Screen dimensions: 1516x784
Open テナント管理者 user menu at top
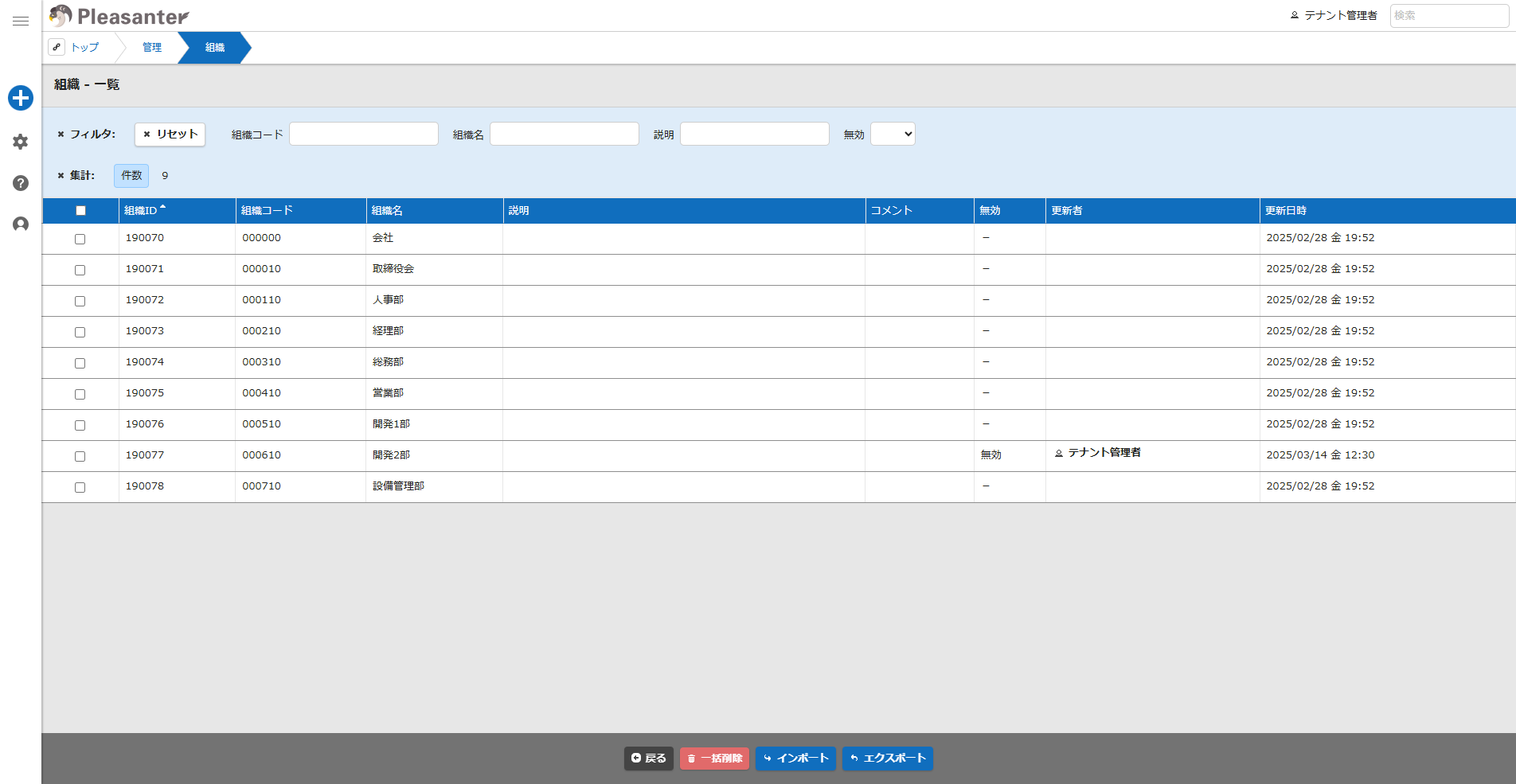coord(1334,15)
